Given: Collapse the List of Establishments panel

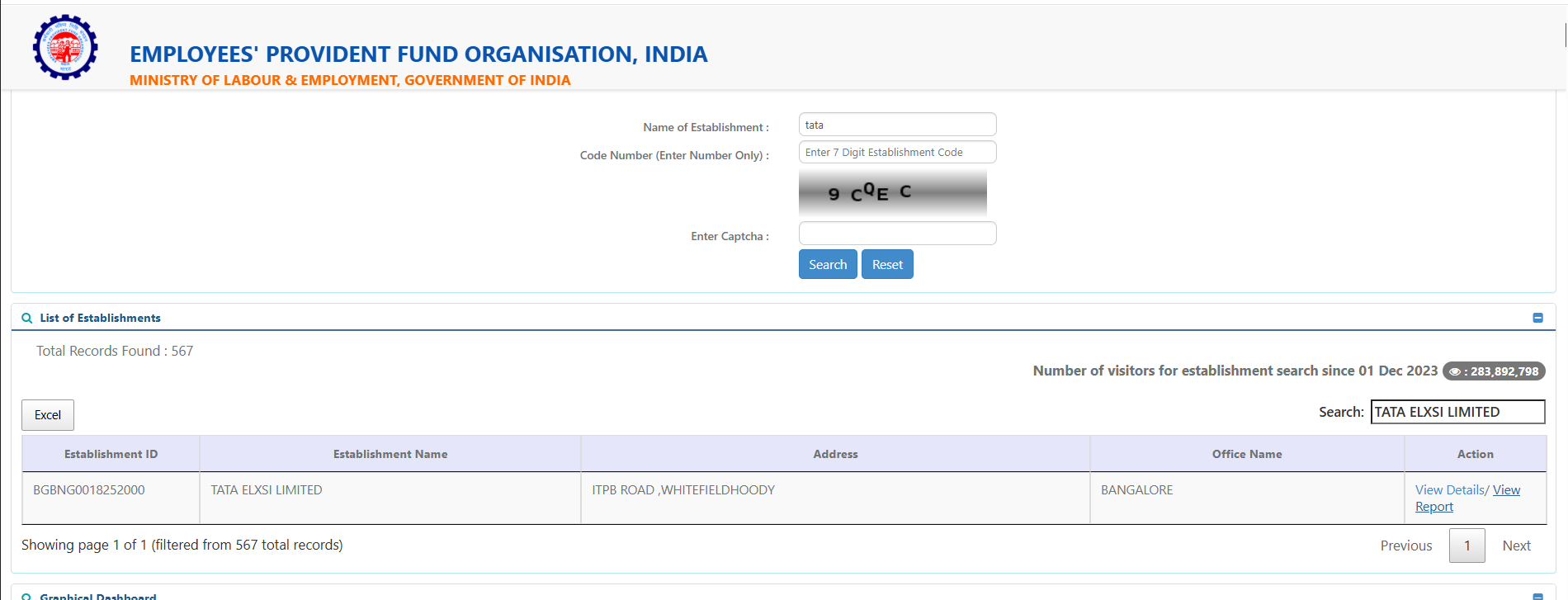Looking at the screenshot, I should point(1537,319).
